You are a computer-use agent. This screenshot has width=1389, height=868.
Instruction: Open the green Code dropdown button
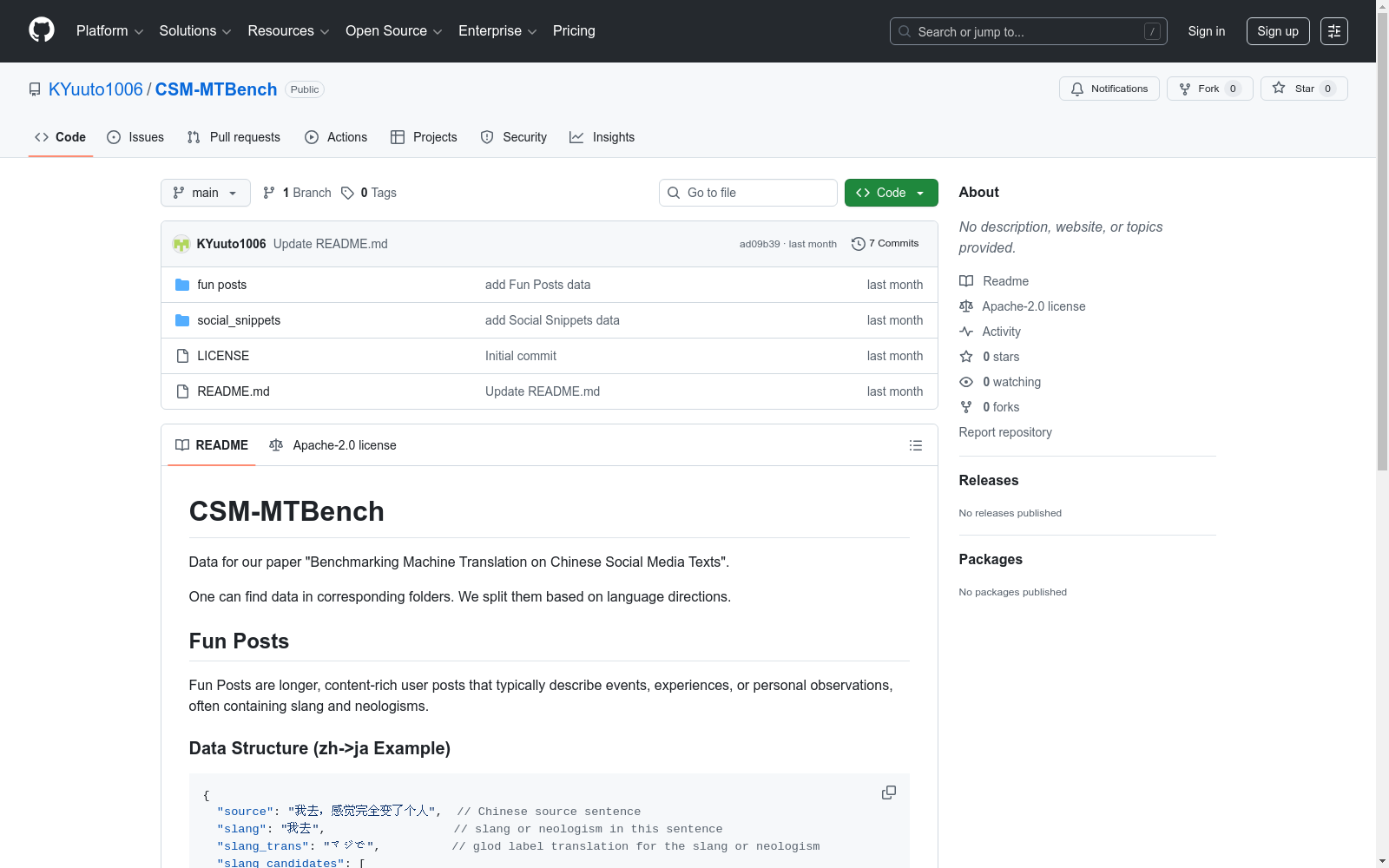click(x=892, y=193)
